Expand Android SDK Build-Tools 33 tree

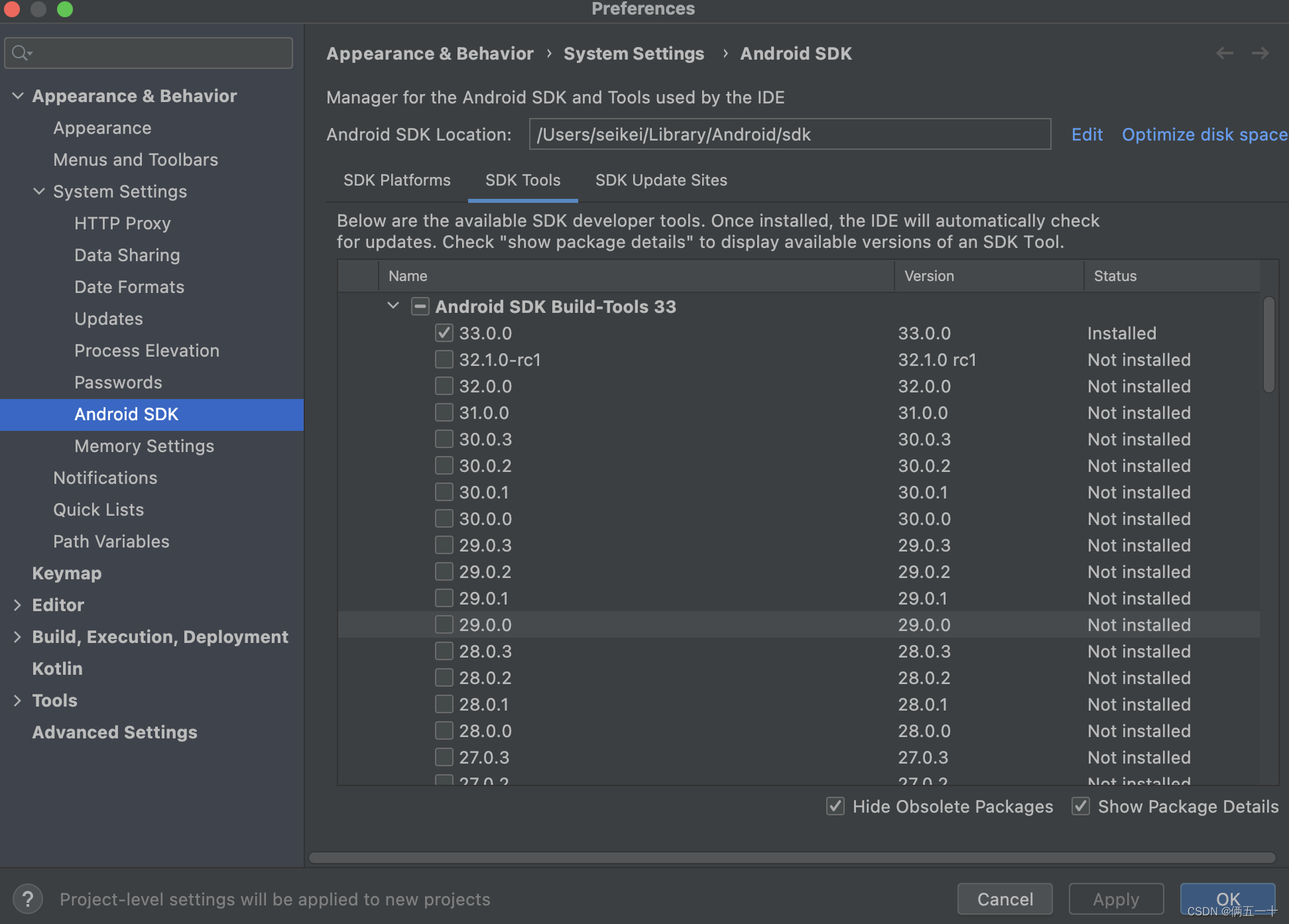pyautogui.click(x=394, y=307)
